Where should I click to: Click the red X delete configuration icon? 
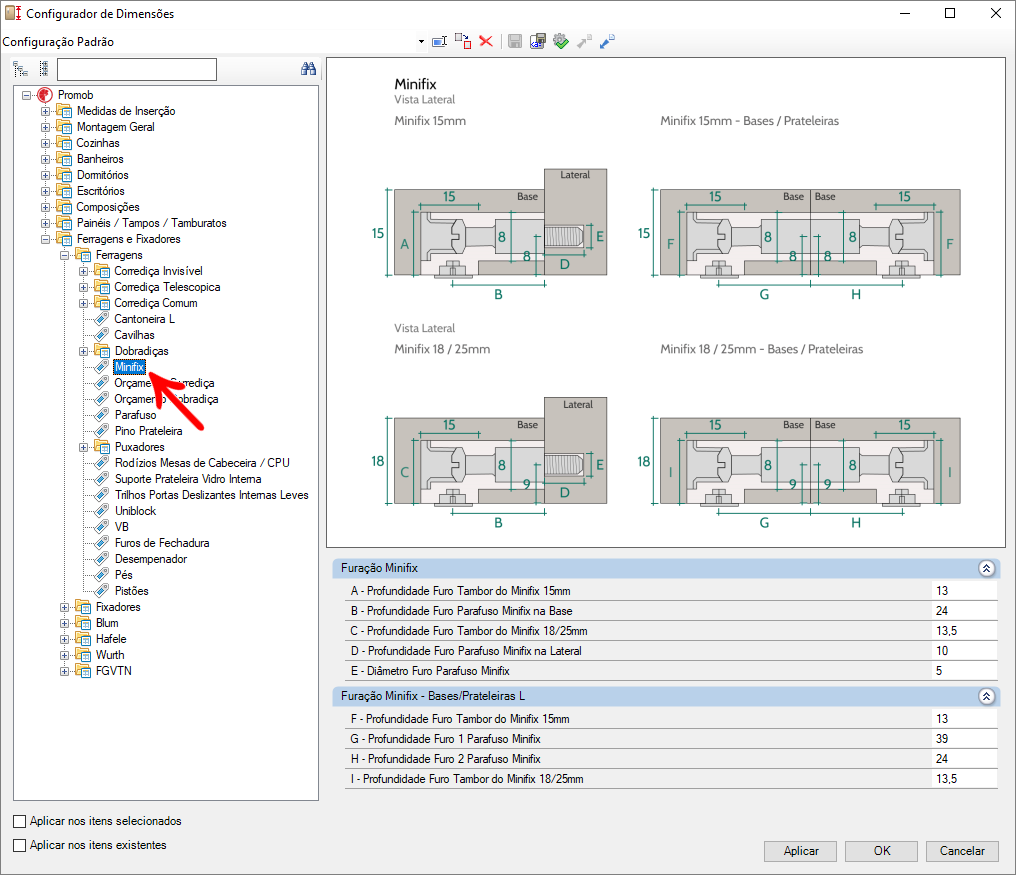point(486,41)
